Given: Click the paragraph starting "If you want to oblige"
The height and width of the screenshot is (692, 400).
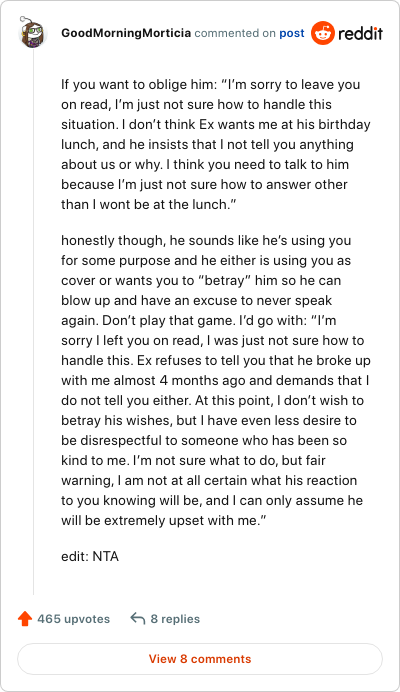Looking at the screenshot, I should (215, 144).
